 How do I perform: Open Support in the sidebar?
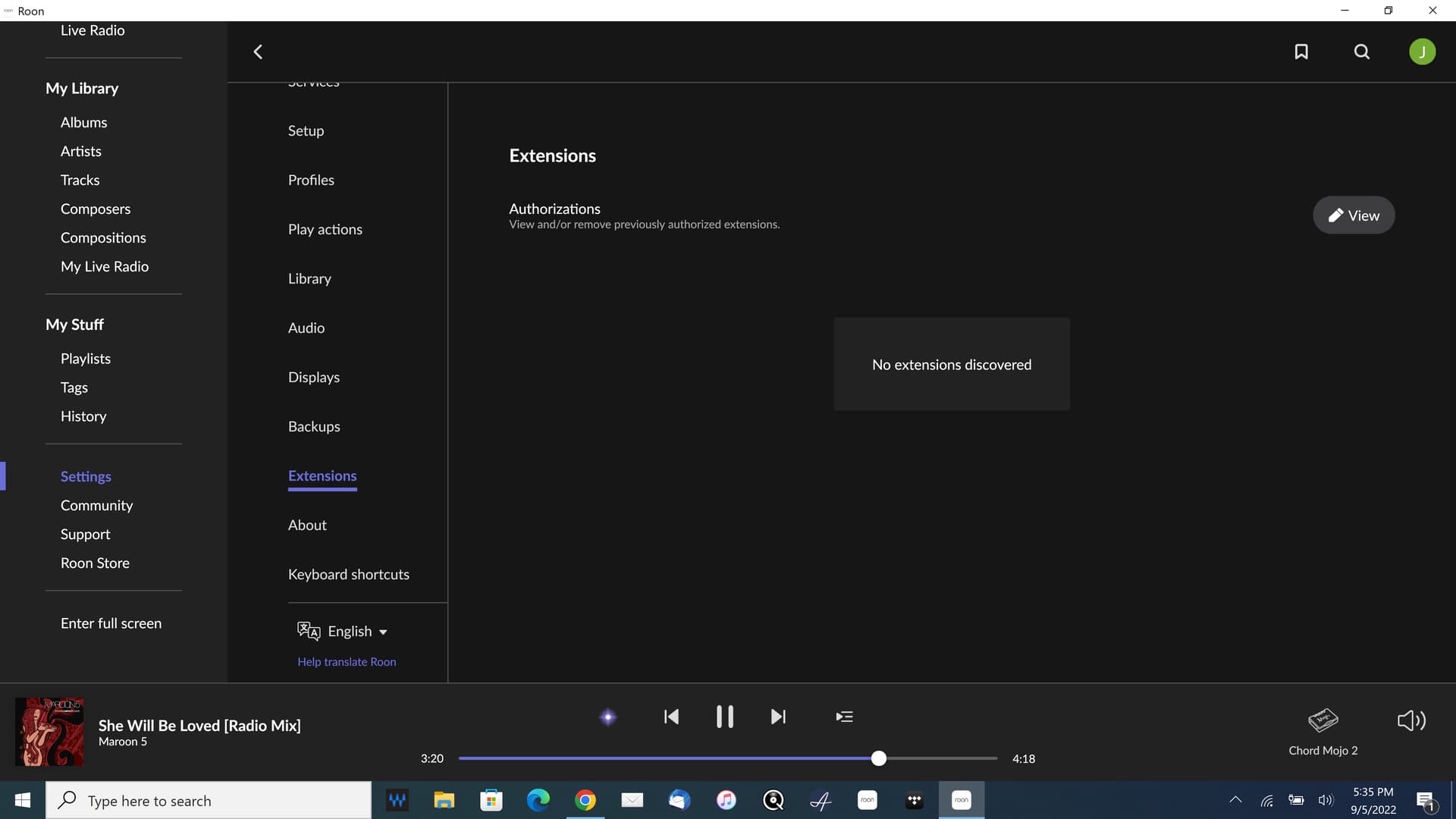click(85, 534)
